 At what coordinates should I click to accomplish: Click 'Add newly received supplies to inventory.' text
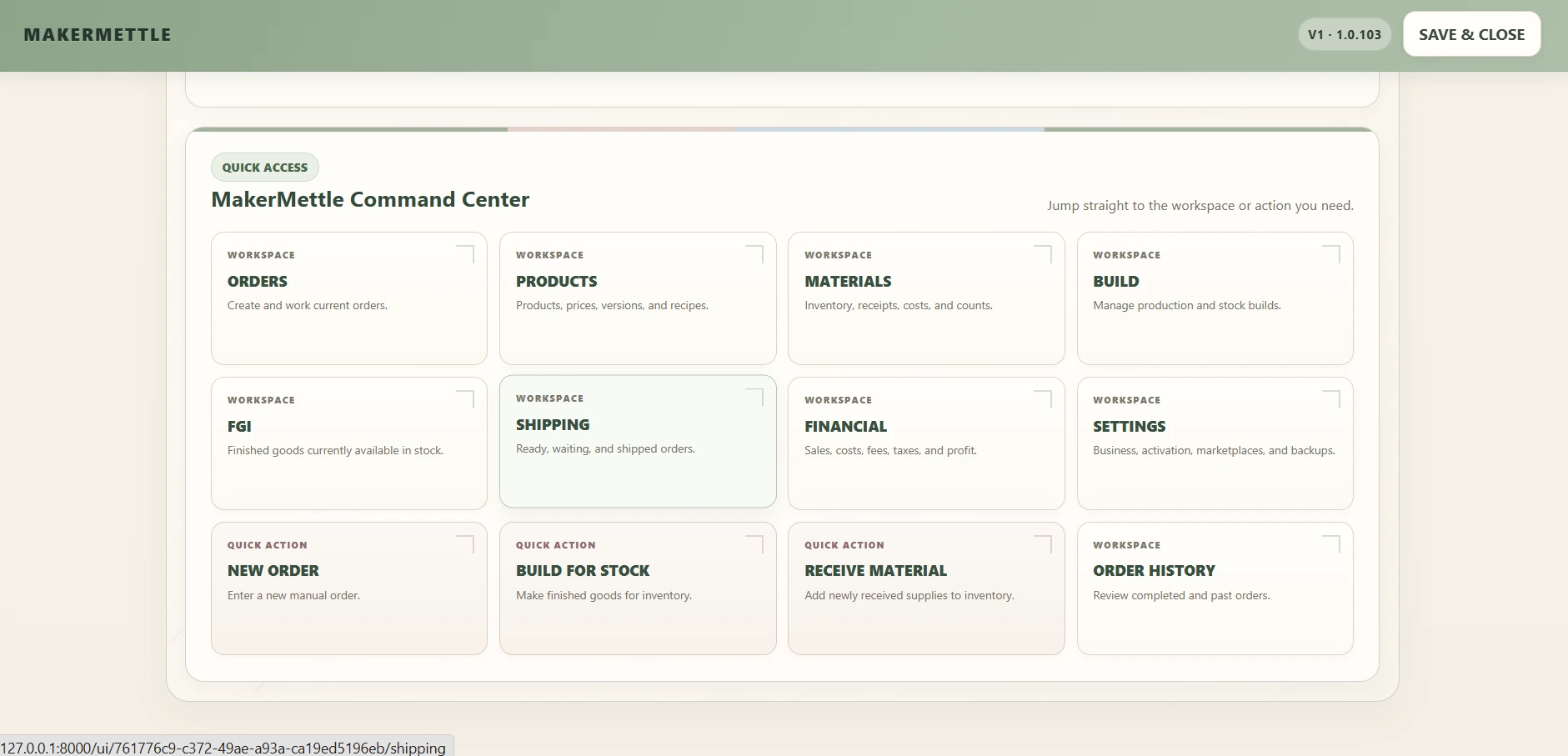[x=909, y=596]
